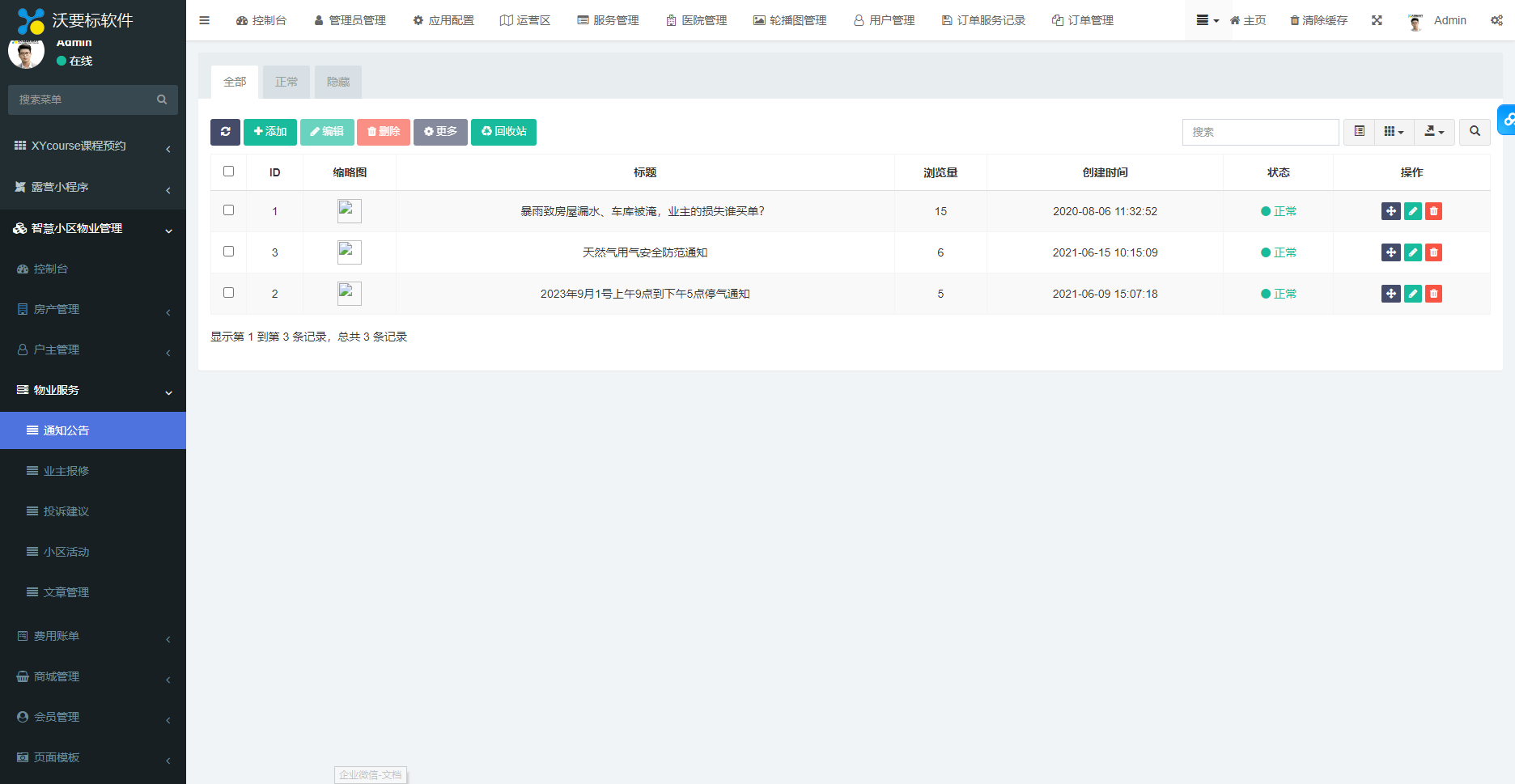Click the red delete icon for row ID 1

click(1433, 211)
